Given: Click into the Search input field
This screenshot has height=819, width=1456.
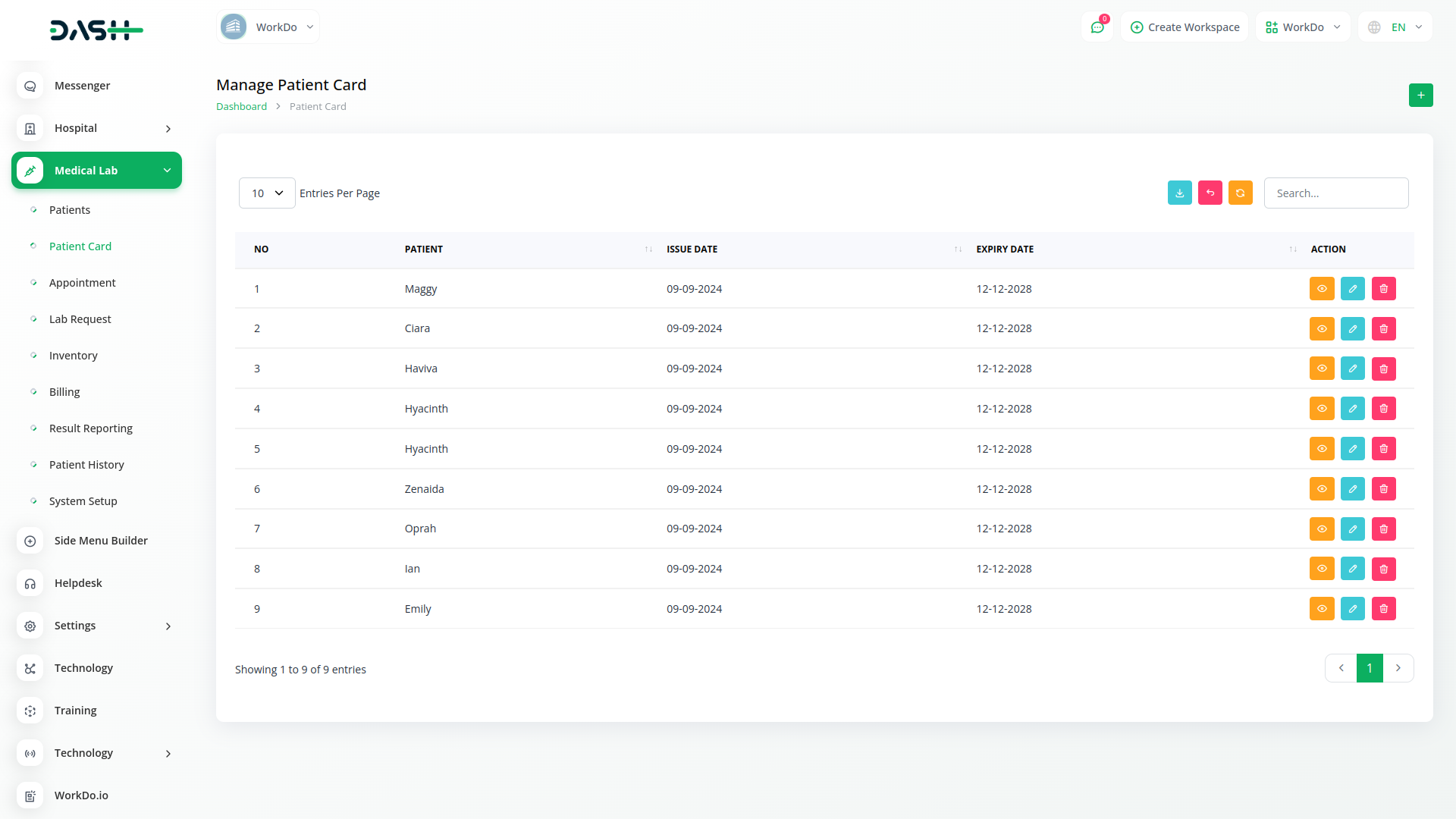Looking at the screenshot, I should point(1335,193).
